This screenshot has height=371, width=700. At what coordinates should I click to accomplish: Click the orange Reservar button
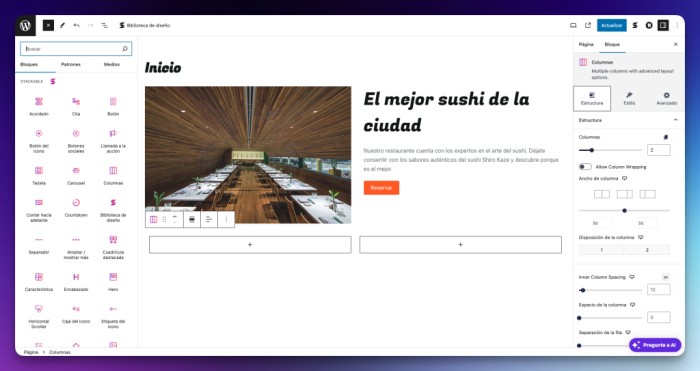coord(381,188)
